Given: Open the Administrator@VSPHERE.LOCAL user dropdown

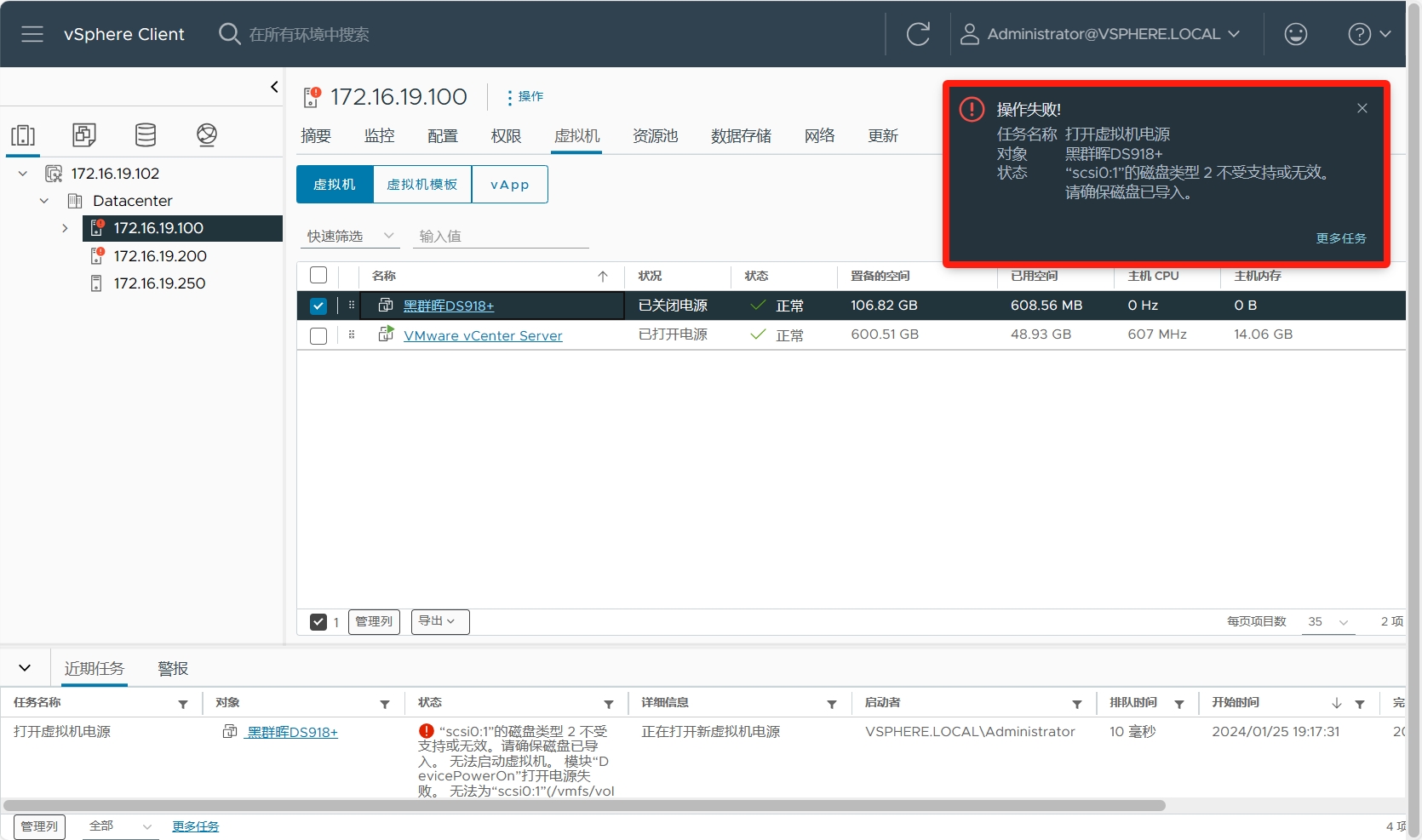Looking at the screenshot, I should coord(1100,34).
